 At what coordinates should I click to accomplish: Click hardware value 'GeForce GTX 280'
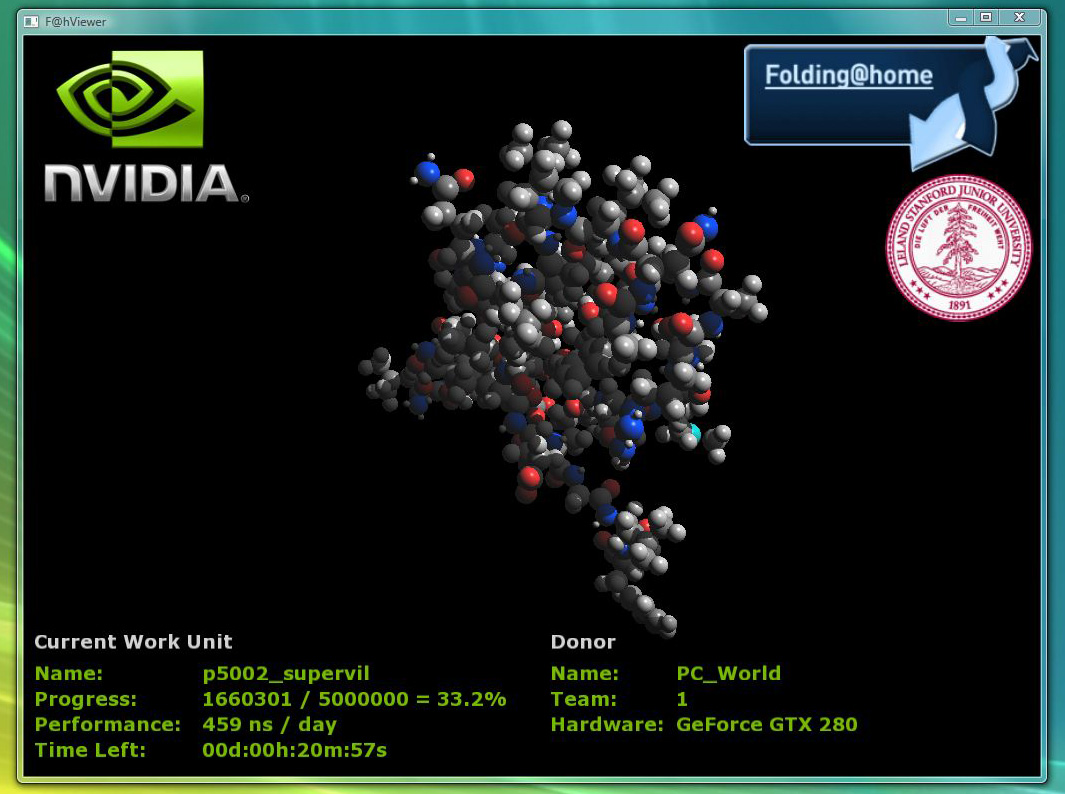tap(766, 724)
